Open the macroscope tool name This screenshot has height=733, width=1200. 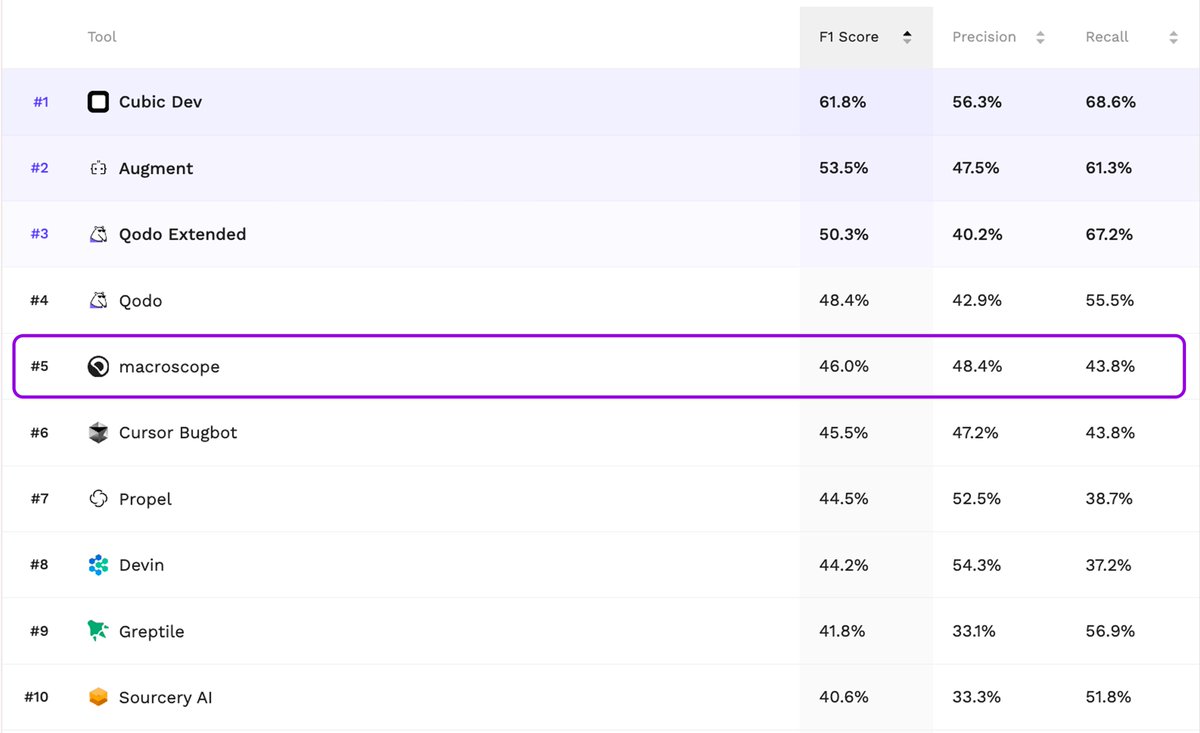(169, 366)
